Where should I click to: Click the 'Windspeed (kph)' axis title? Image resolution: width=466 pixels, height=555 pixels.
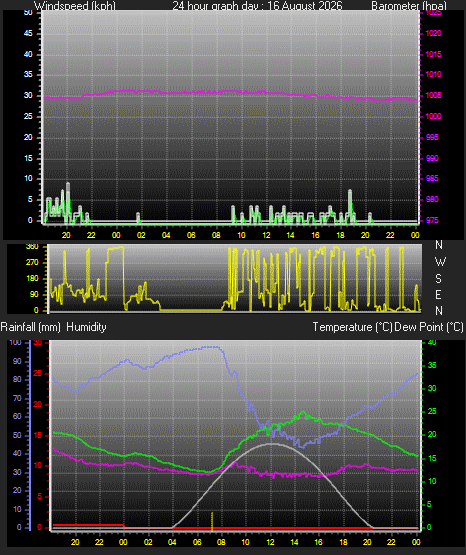(75, 6)
